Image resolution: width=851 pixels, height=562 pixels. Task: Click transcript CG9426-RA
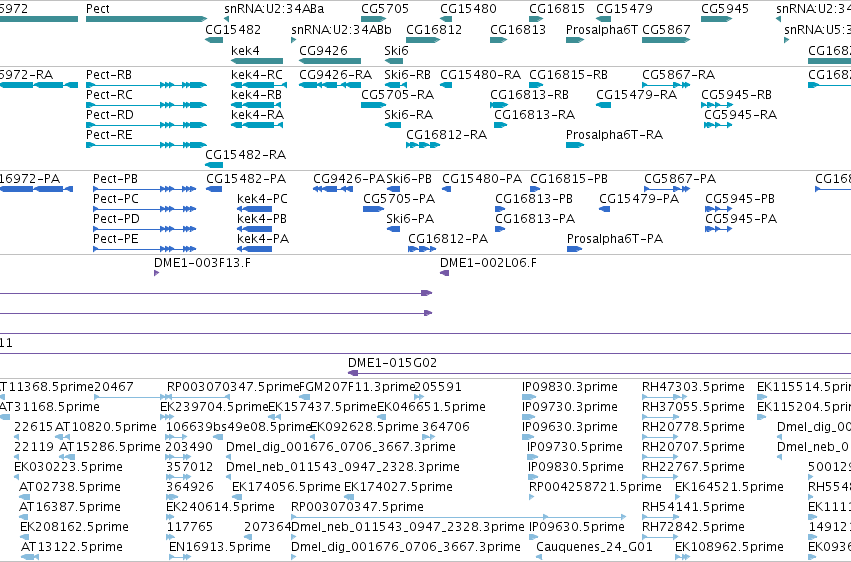pyautogui.click(x=335, y=74)
